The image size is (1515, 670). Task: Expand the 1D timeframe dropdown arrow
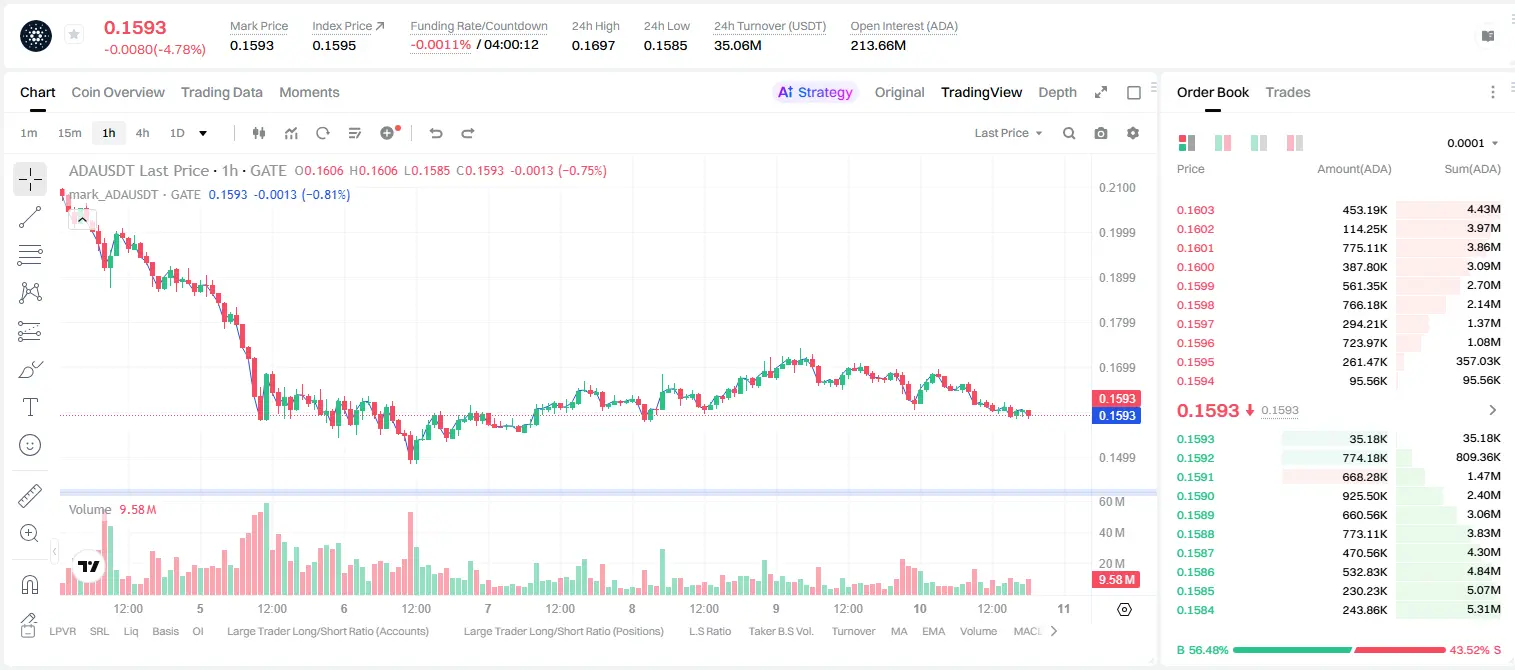pos(203,133)
